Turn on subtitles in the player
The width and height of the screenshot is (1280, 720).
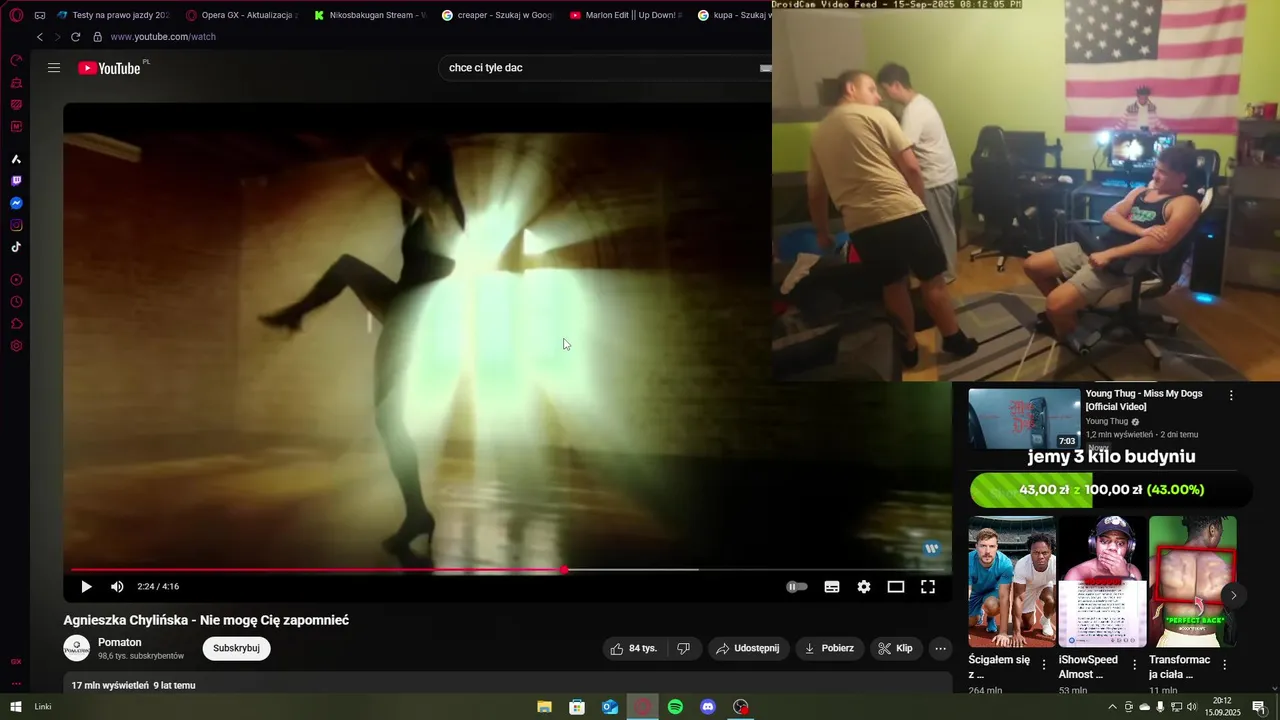click(832, 587)
